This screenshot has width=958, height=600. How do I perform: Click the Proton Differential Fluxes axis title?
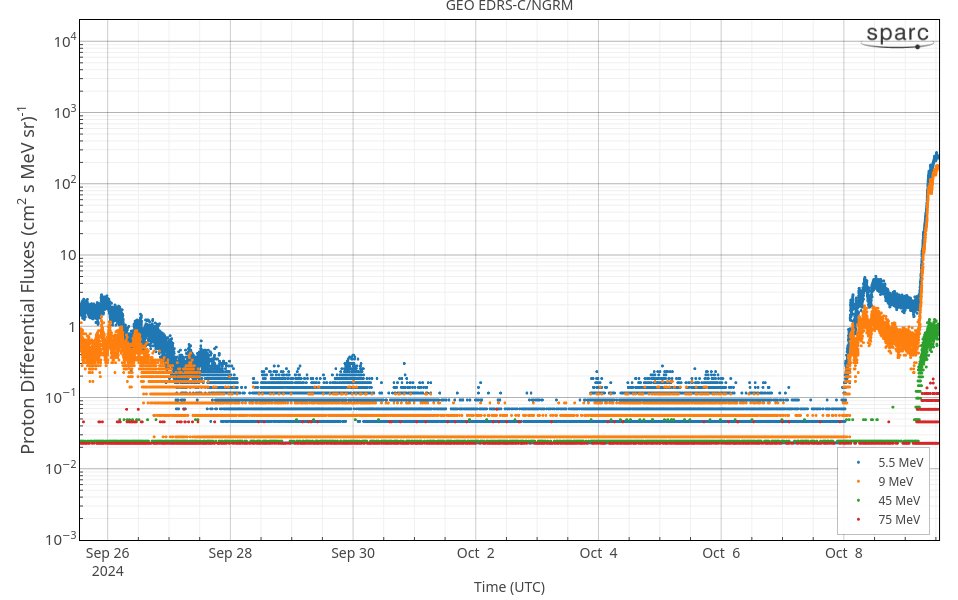[x=27, y=280]
